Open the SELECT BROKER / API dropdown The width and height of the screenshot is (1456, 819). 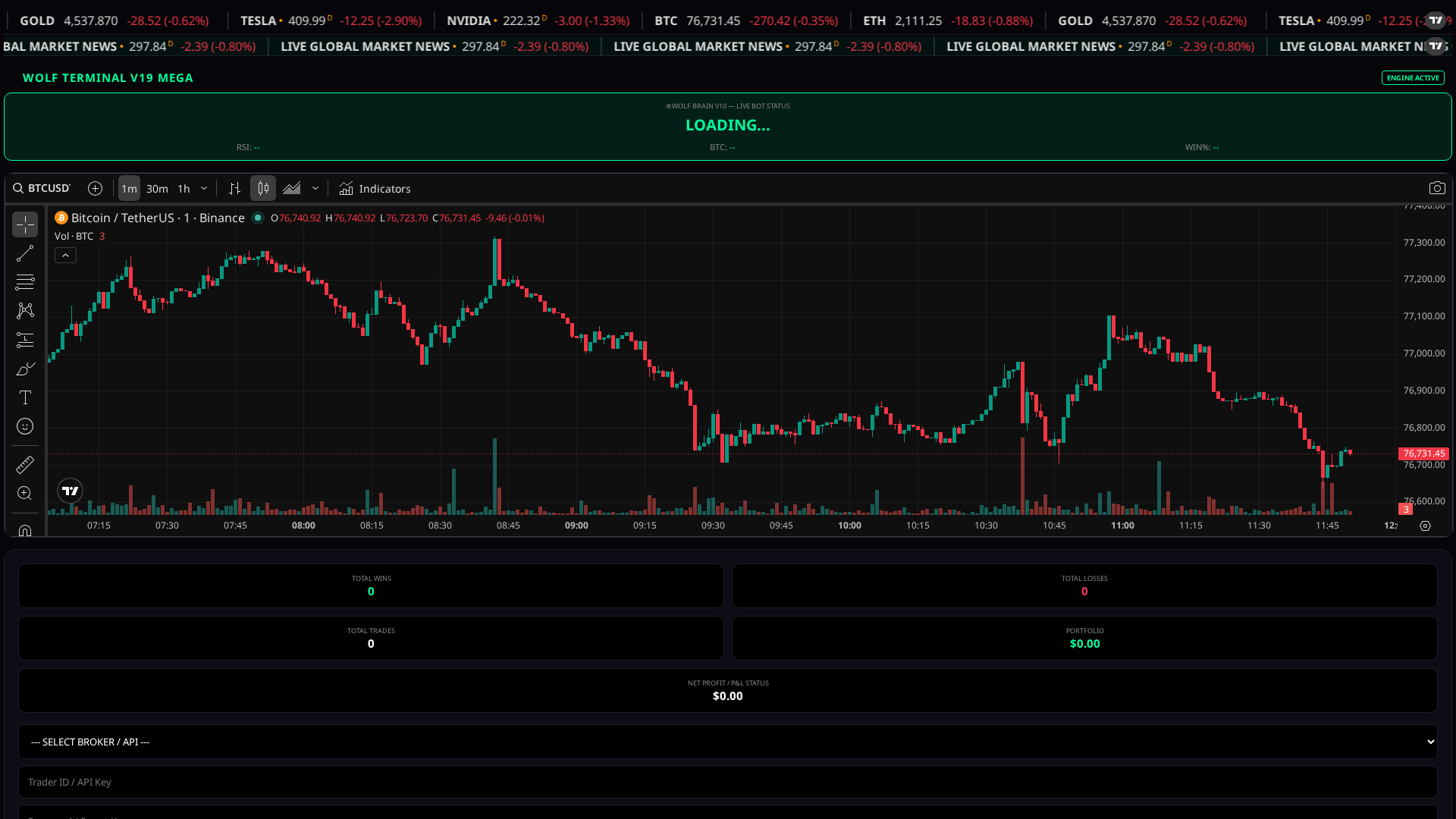coord(728,742)
